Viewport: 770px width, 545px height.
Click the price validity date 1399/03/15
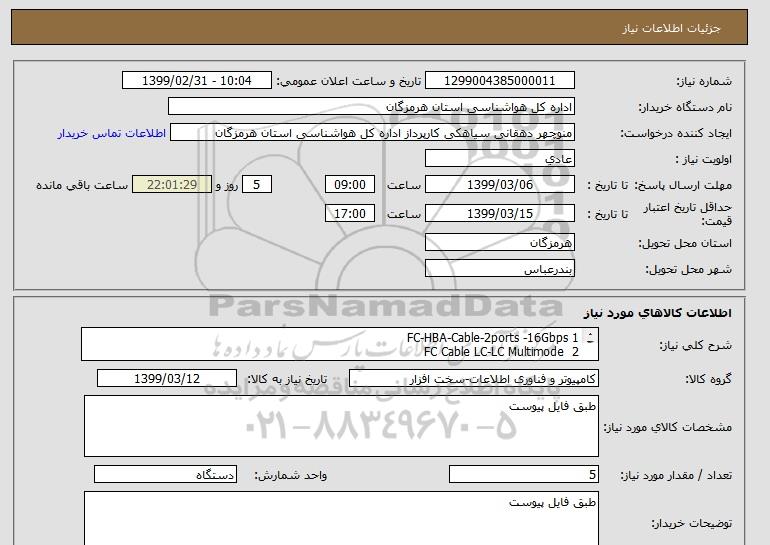499,213
